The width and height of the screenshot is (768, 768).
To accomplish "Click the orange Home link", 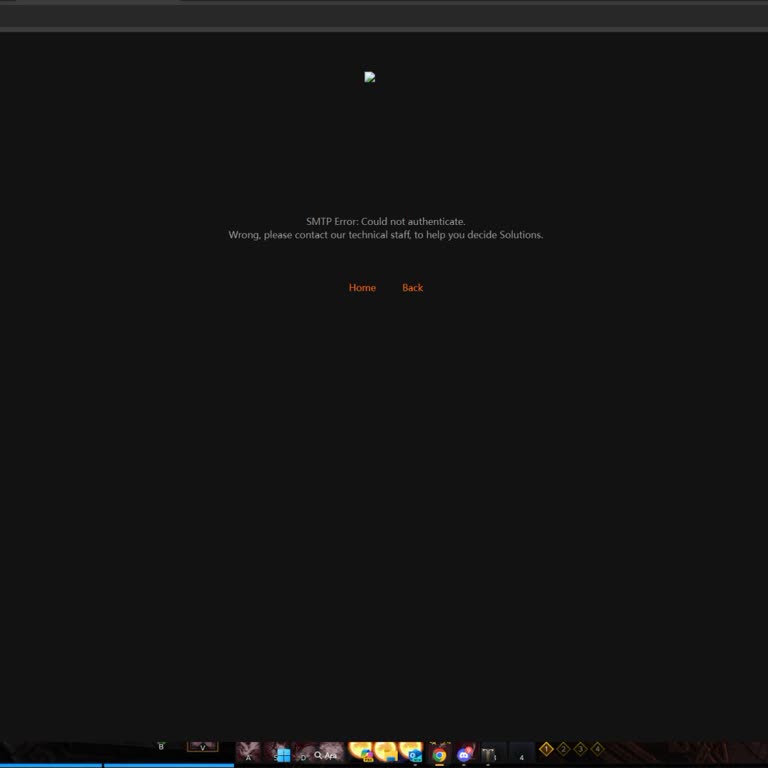I will tap(362, 288).
